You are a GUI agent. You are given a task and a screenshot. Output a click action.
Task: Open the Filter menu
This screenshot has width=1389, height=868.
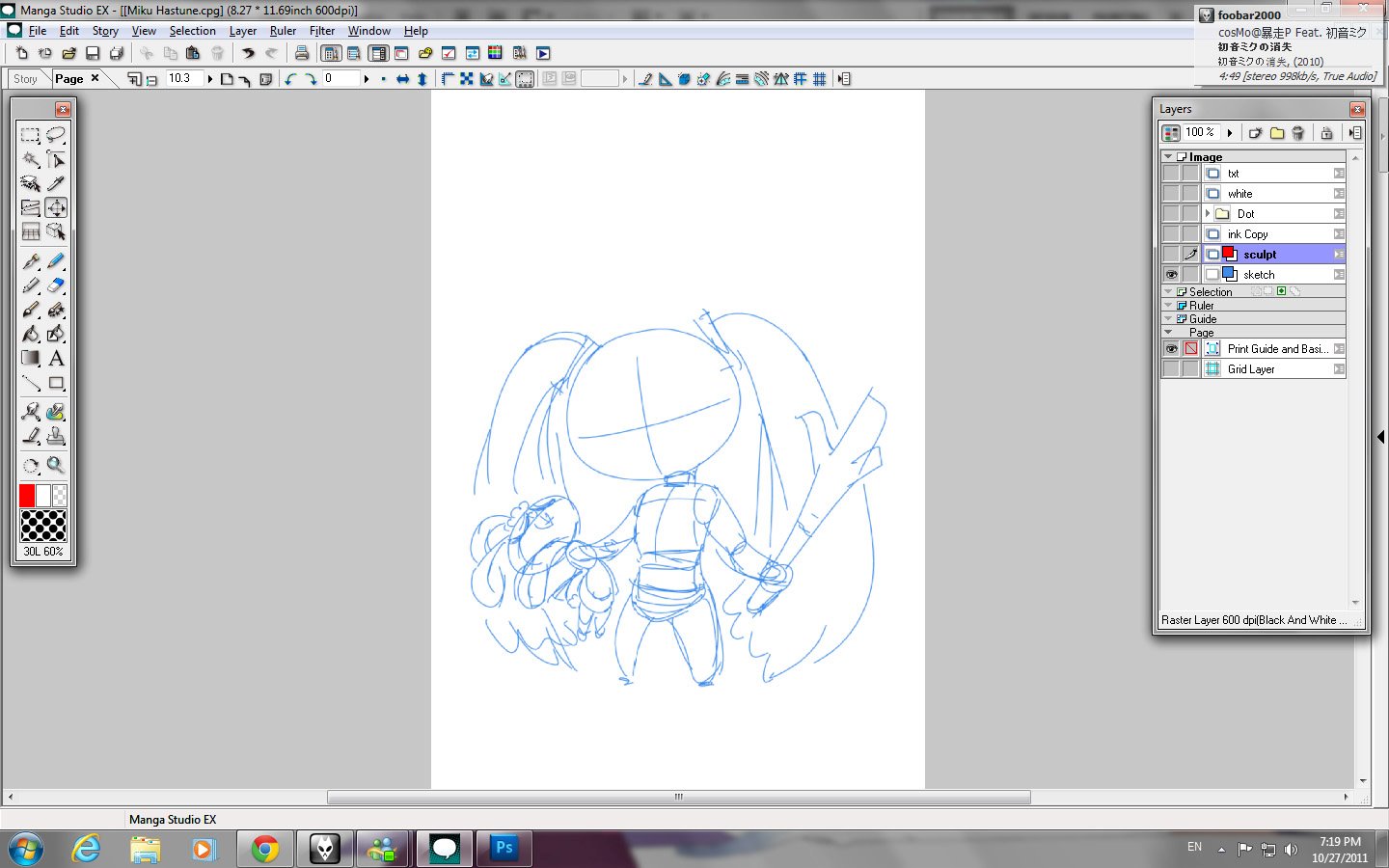(x=322, y=31)
